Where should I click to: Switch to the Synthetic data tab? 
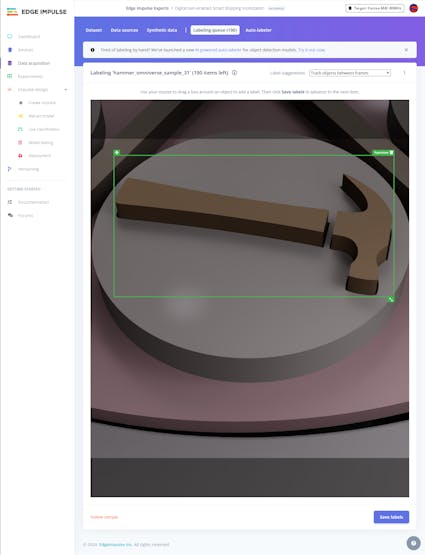[162, 30]
